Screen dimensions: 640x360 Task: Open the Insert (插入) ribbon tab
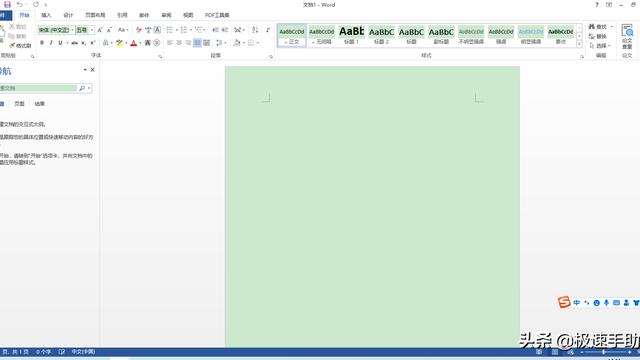[46, 15]
